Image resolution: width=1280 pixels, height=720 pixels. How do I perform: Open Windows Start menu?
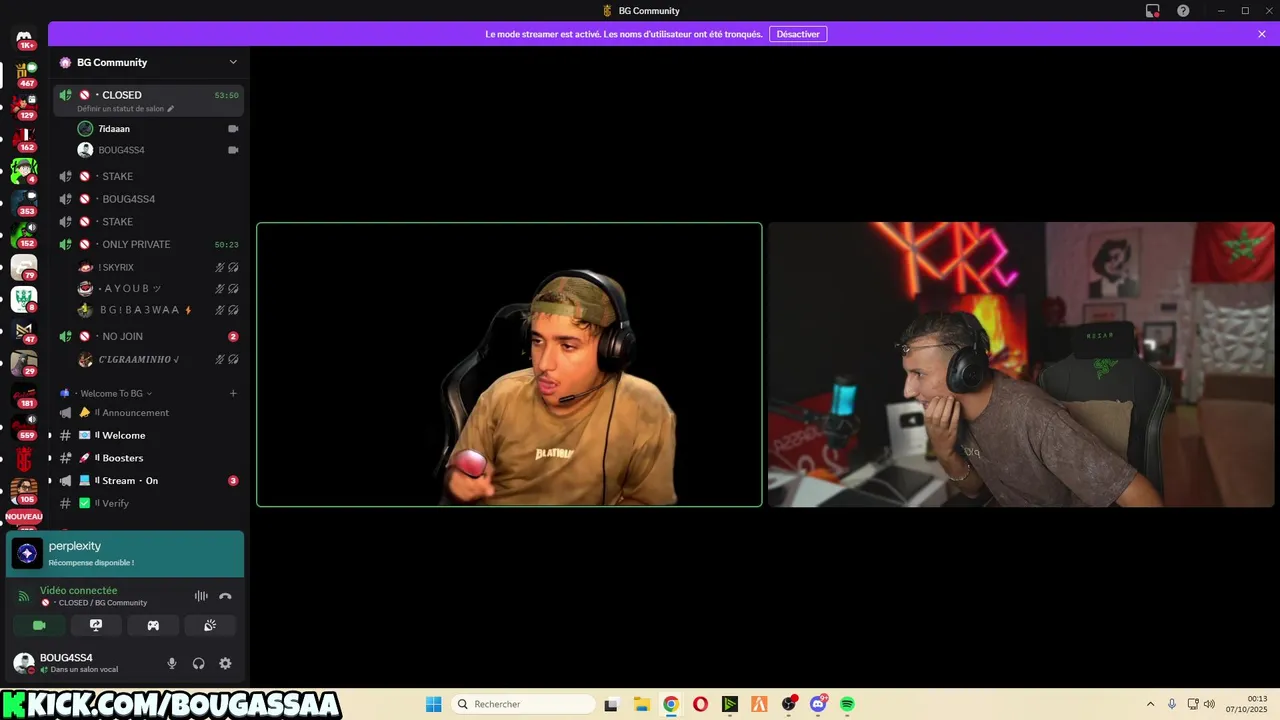(433, 704)
